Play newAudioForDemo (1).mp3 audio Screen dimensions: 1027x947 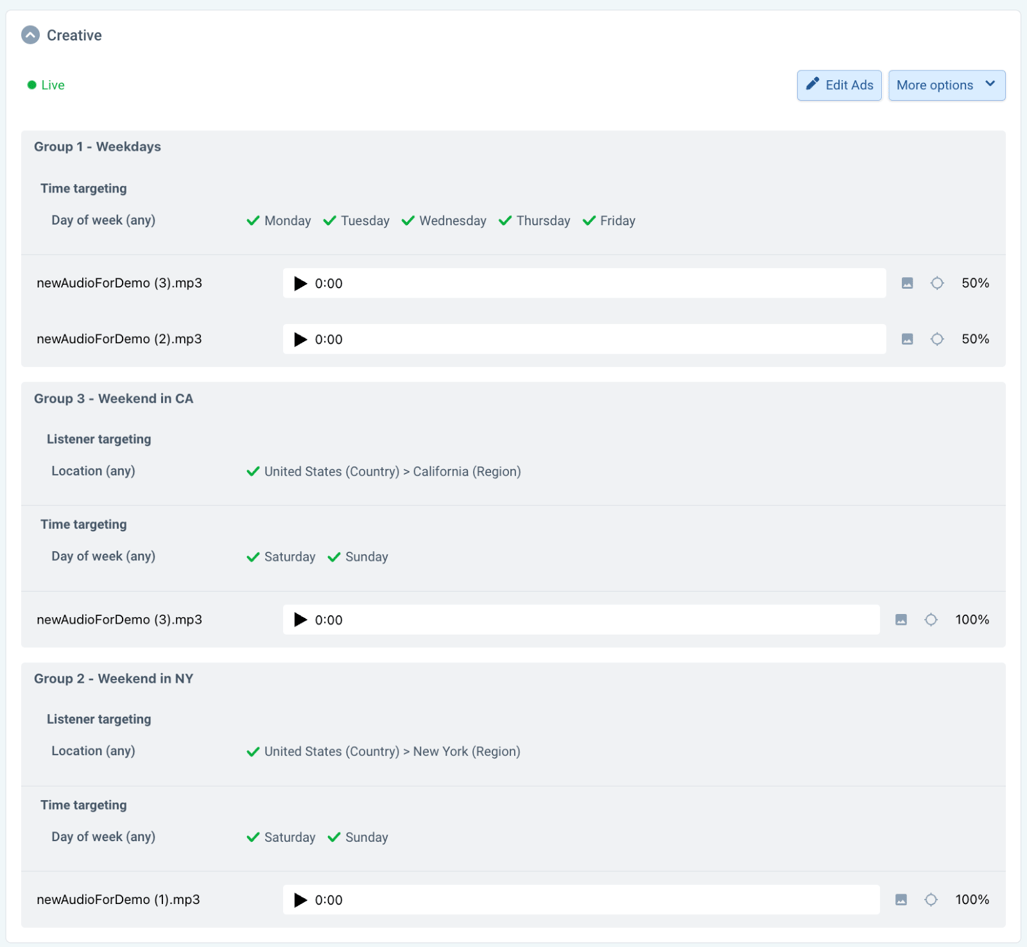tap(300, 900)
